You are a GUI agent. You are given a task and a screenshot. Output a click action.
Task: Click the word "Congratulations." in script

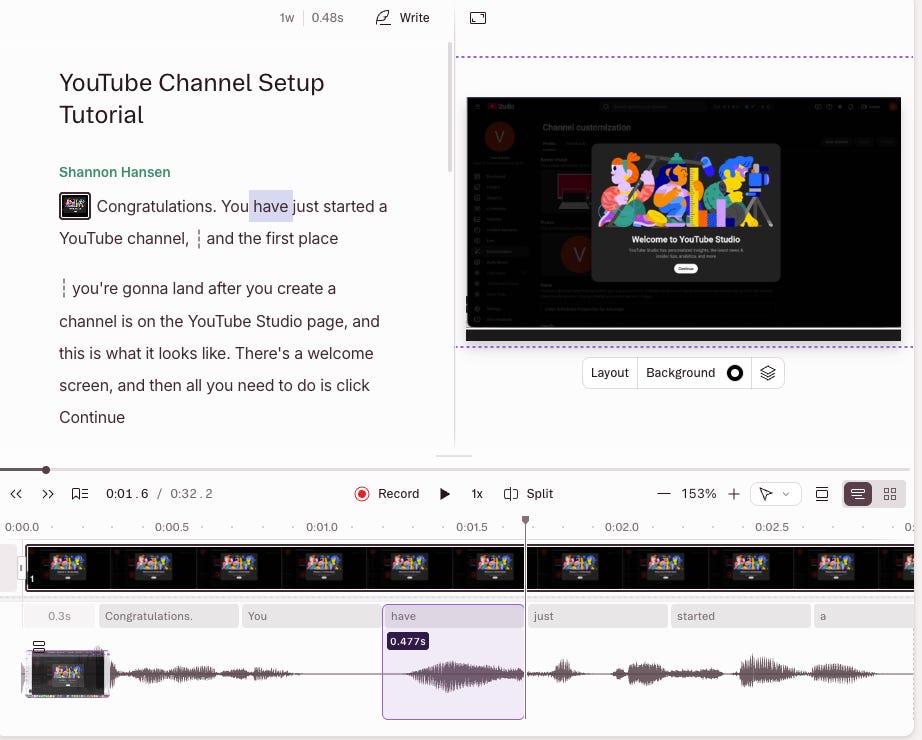coord(156,206)
